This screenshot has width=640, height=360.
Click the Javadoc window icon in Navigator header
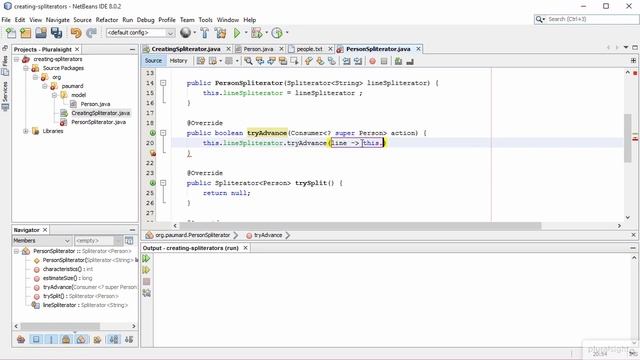coord(129,240)
